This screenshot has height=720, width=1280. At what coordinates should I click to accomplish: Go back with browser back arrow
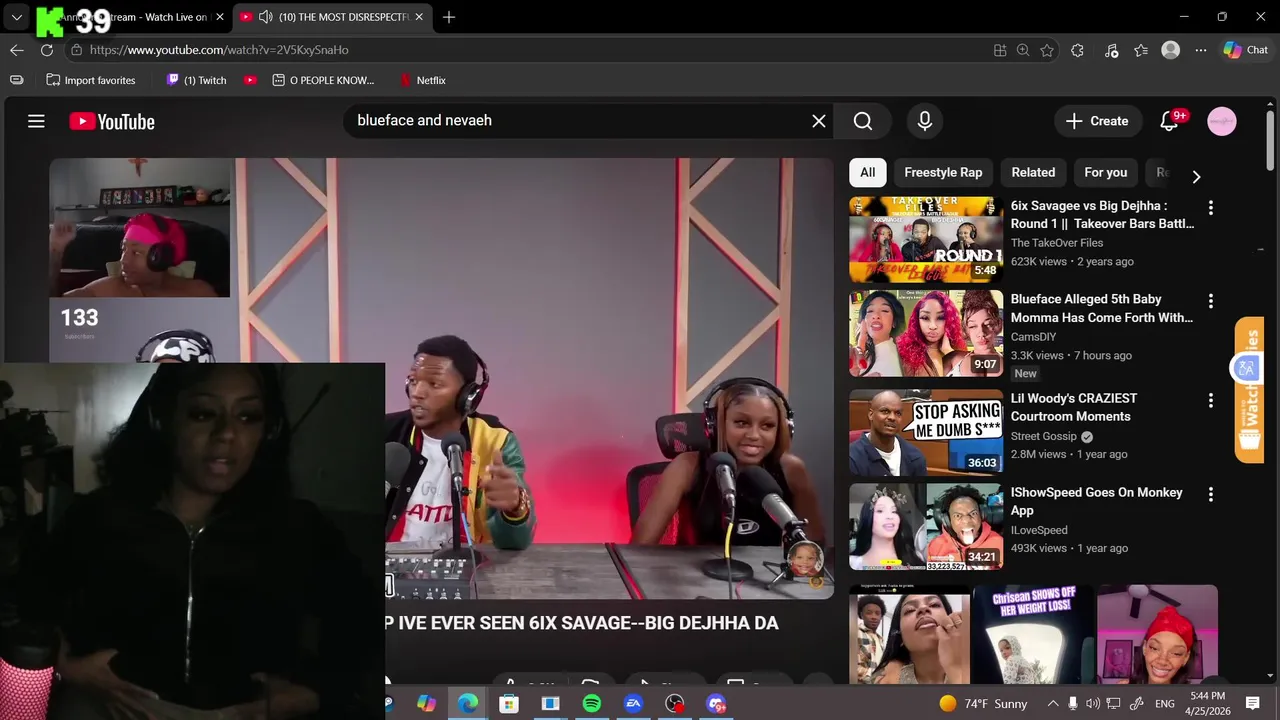(x=17, y=50)
